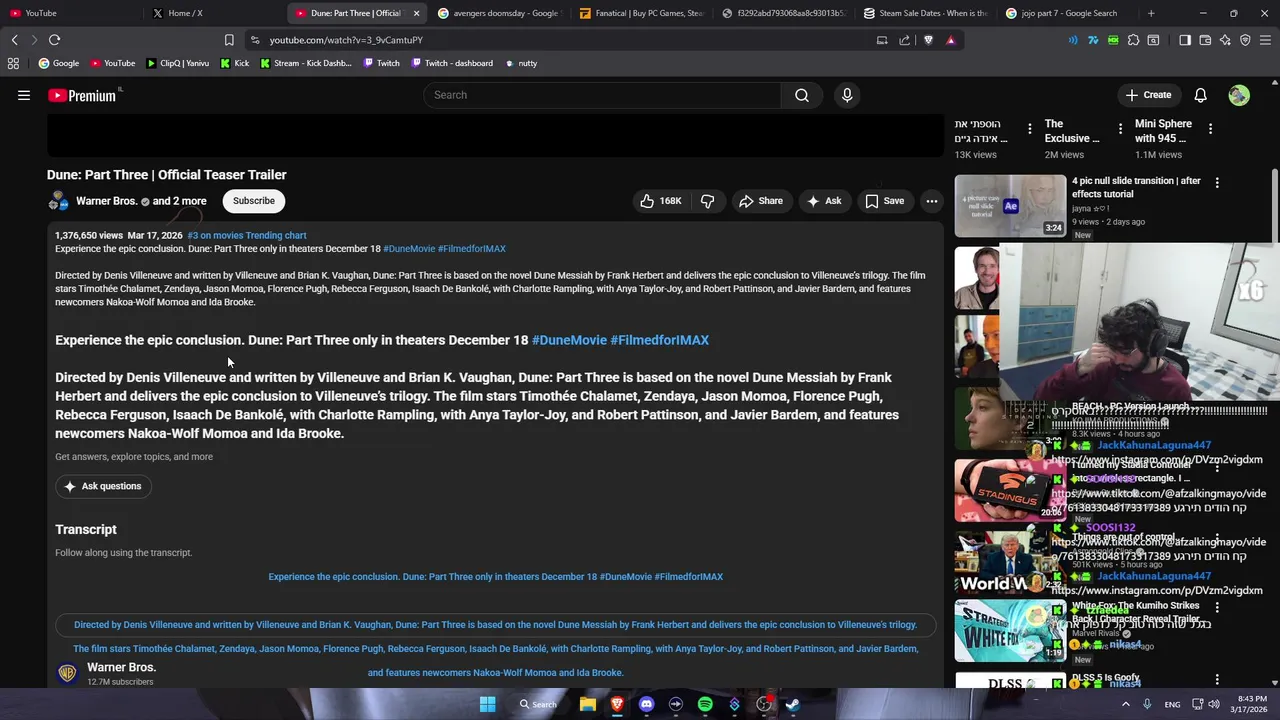Open YouTube notifications bell
The image size is (1280, 720).
[1200, 95]
